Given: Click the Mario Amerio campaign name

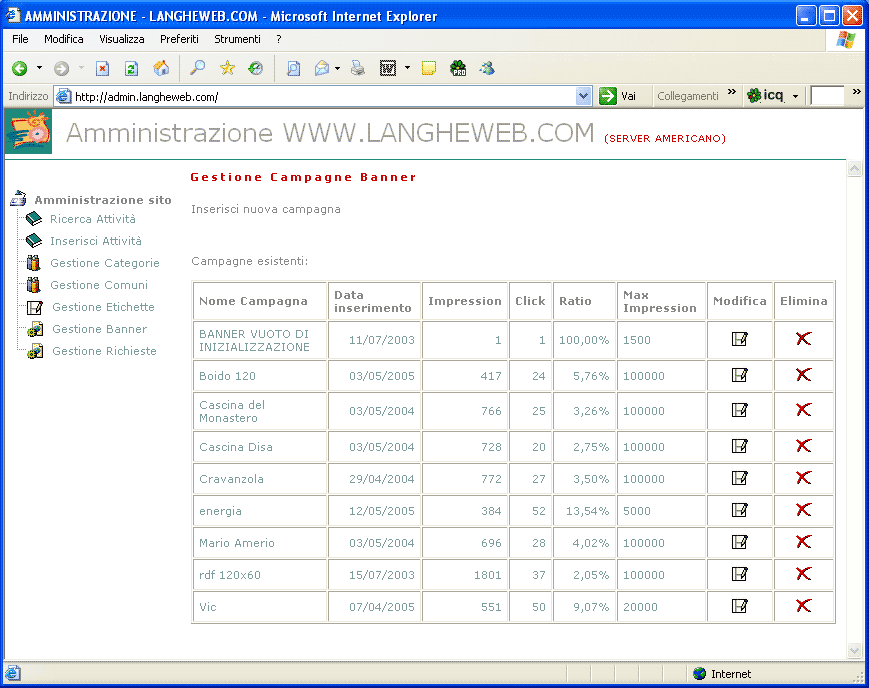Looking at the screenshot, I should [237, 543].
